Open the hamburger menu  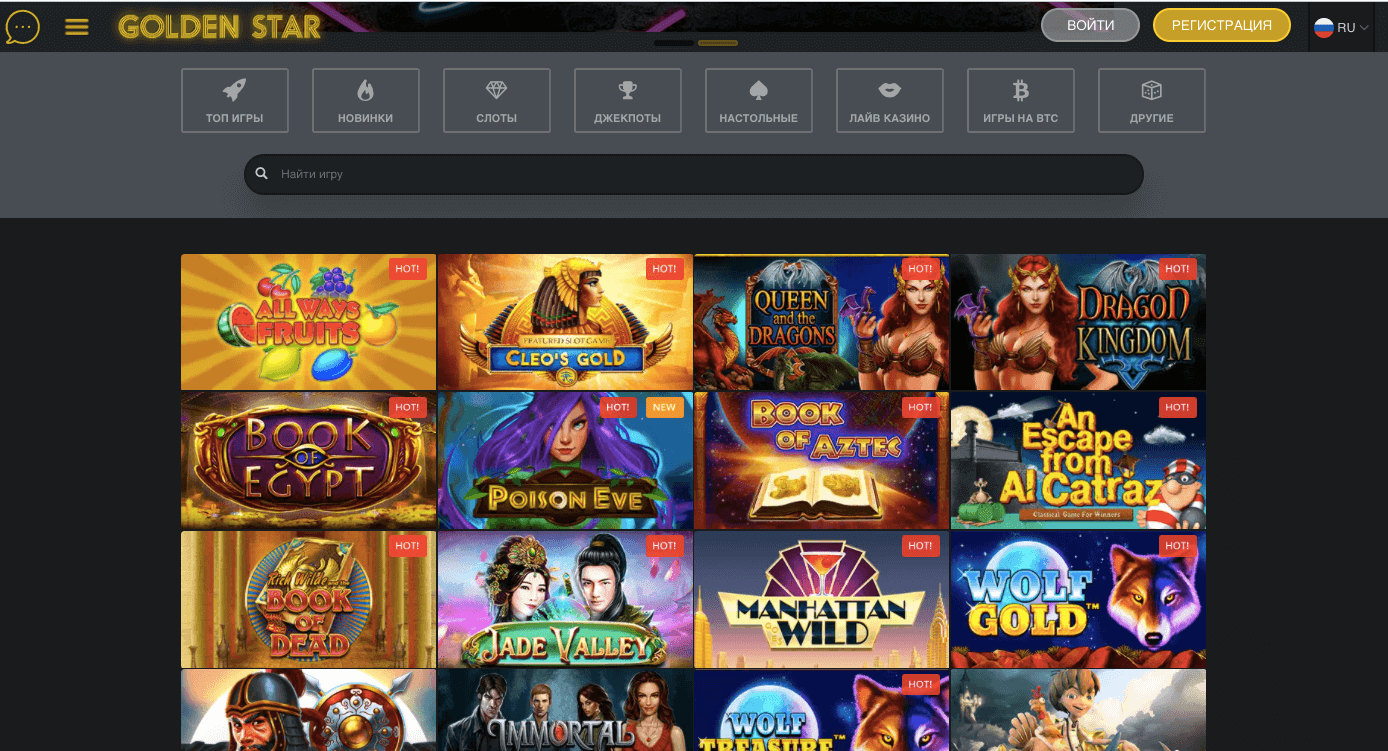(77, 27)
